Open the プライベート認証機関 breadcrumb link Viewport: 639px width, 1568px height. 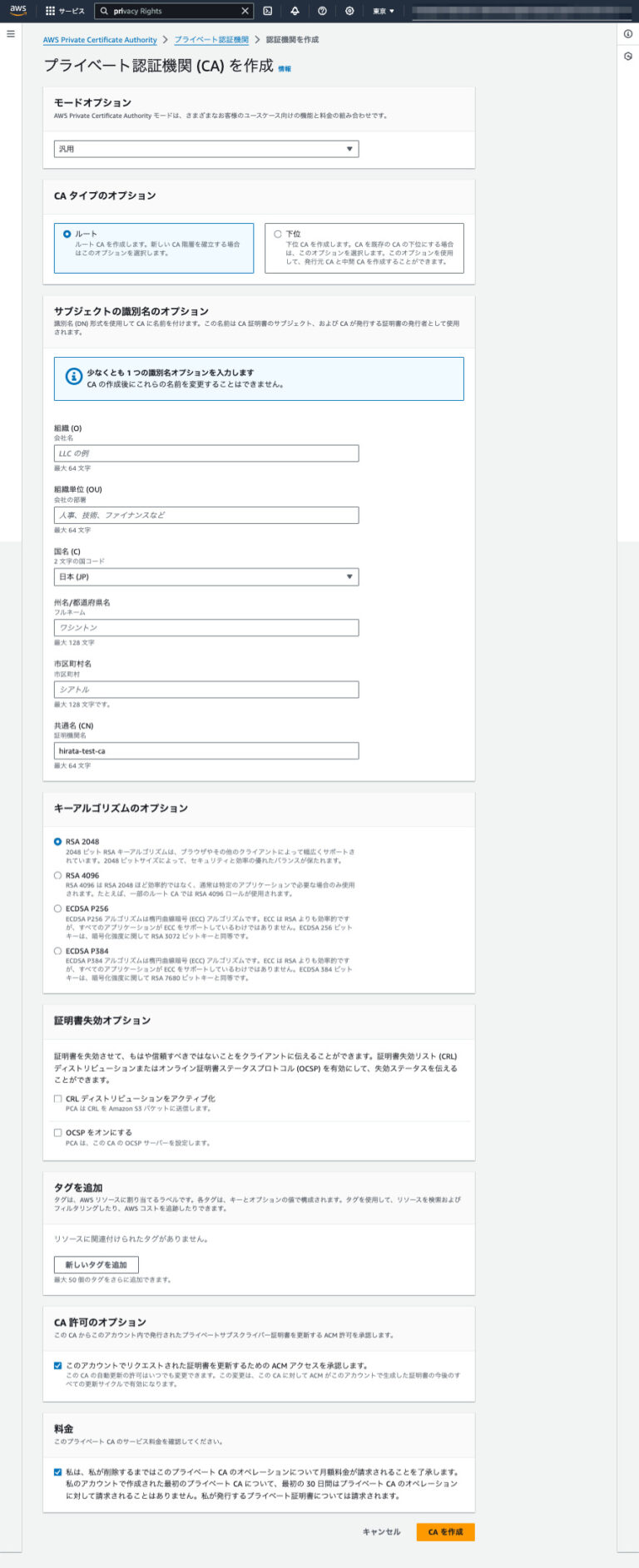coord(211,40)
